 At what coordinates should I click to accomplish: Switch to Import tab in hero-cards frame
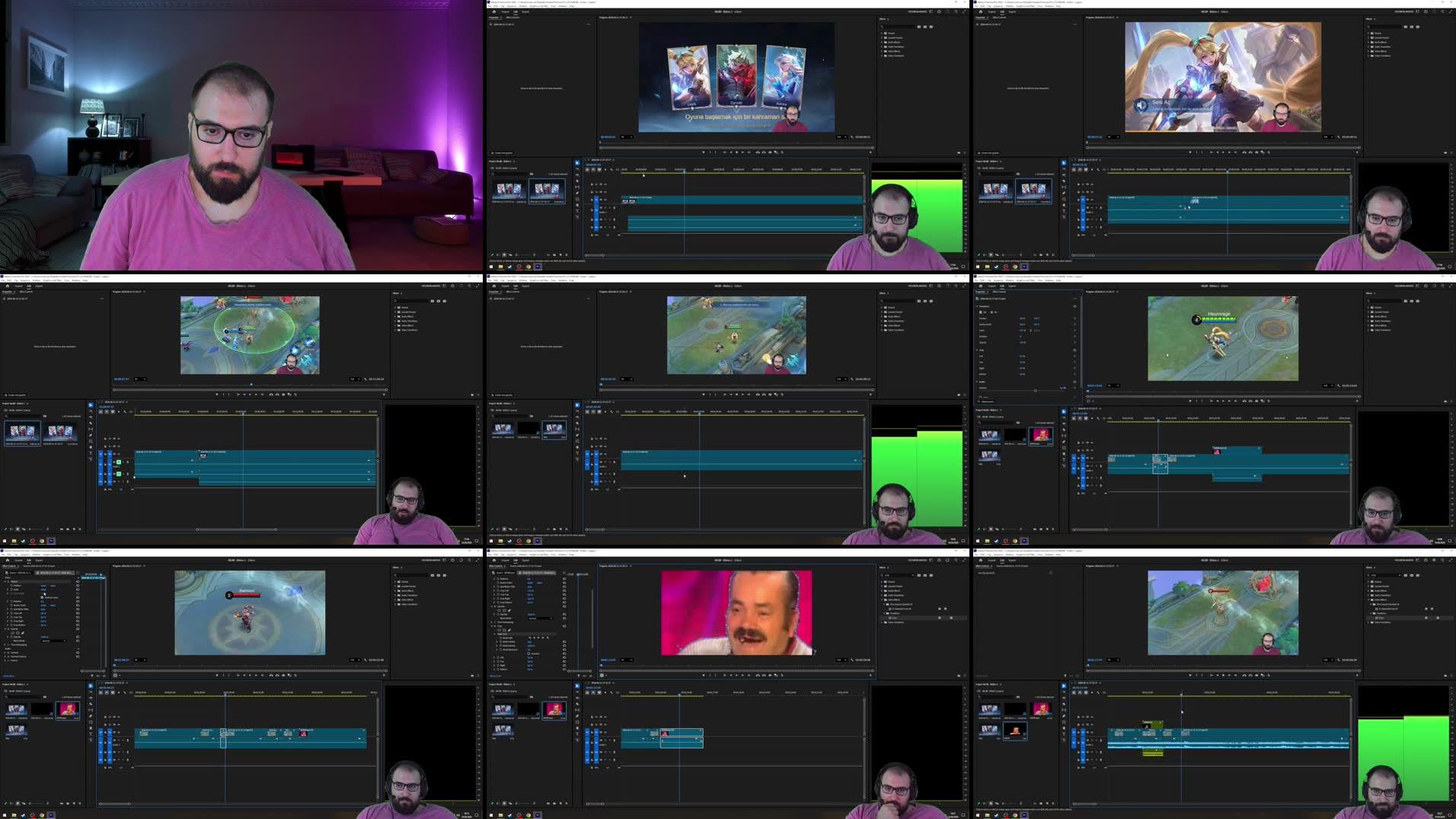click(x=505, y=11)
